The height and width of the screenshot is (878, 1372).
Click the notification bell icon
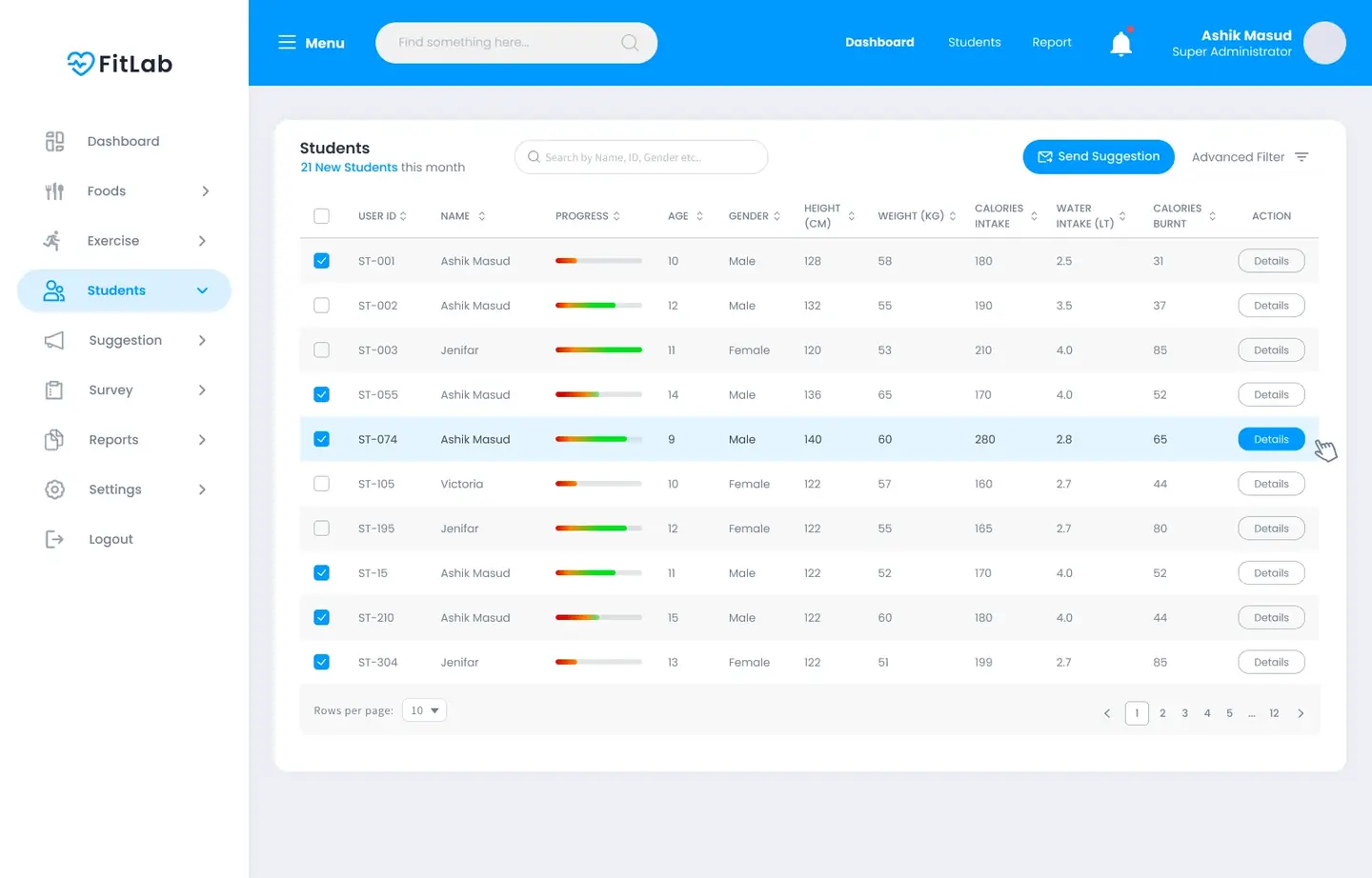click(x=1121, y=43)
